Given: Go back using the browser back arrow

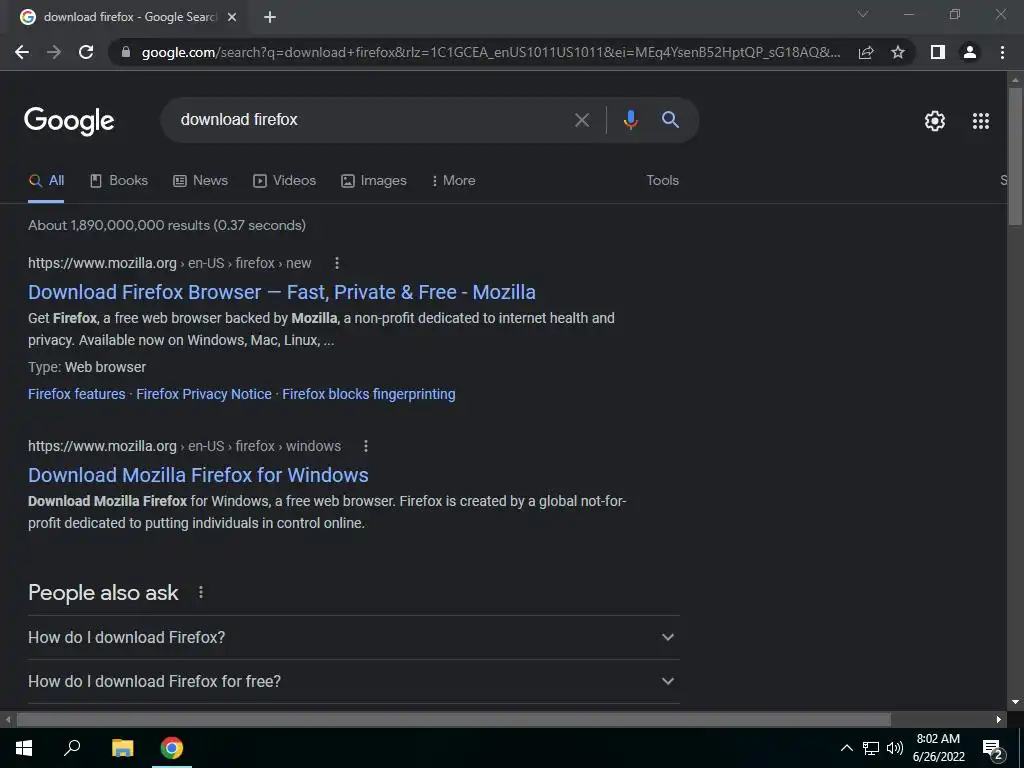Looking at the screenshot, I should (22, 52).
